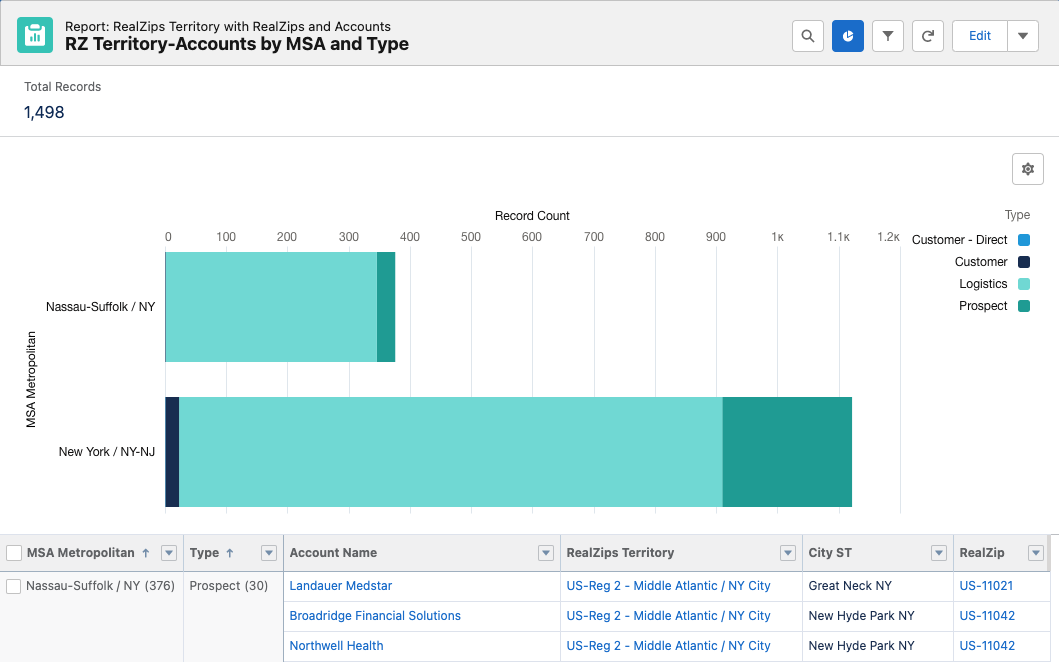The height and width of the screenshot is (662, 1059).
Task: Open RealZip link in the Northwell Health row
Action: coord(987,646)
